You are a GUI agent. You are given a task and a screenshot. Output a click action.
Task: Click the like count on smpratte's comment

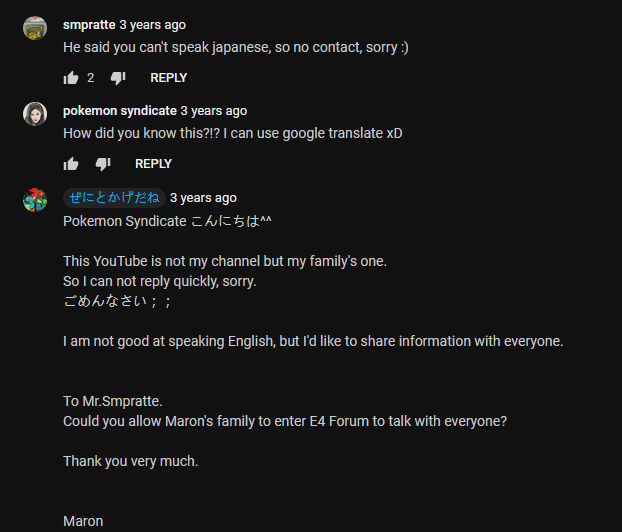point(91,78)
